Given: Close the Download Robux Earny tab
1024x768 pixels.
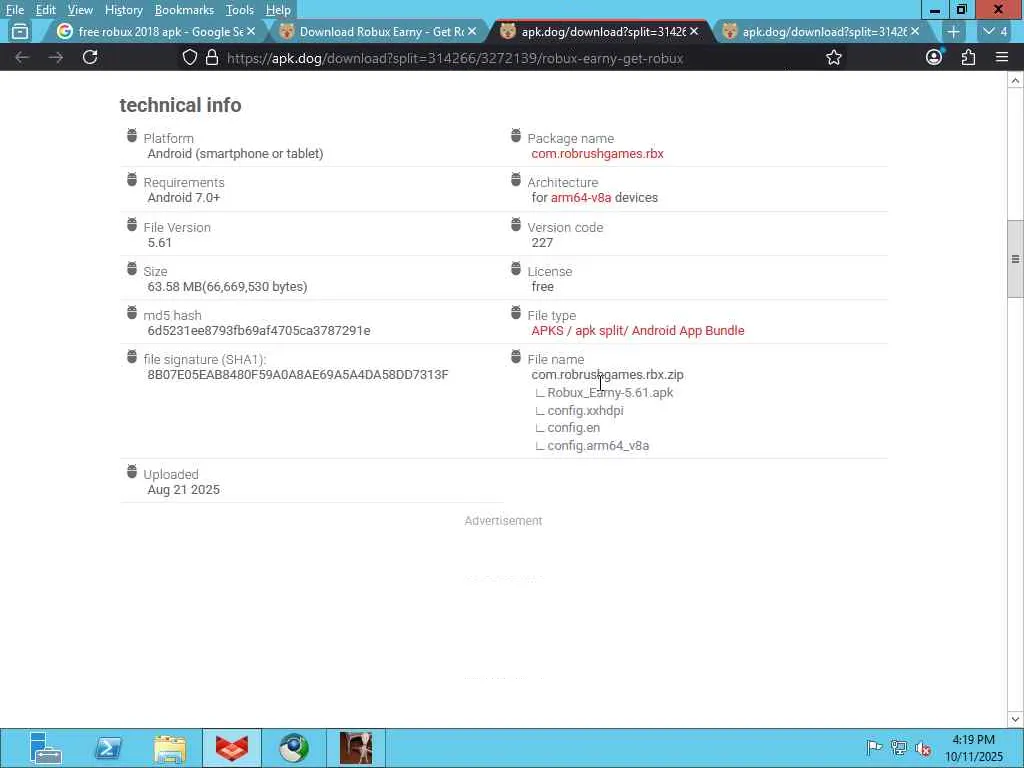Looking at the screenshot, I should [x=472, y=31].
